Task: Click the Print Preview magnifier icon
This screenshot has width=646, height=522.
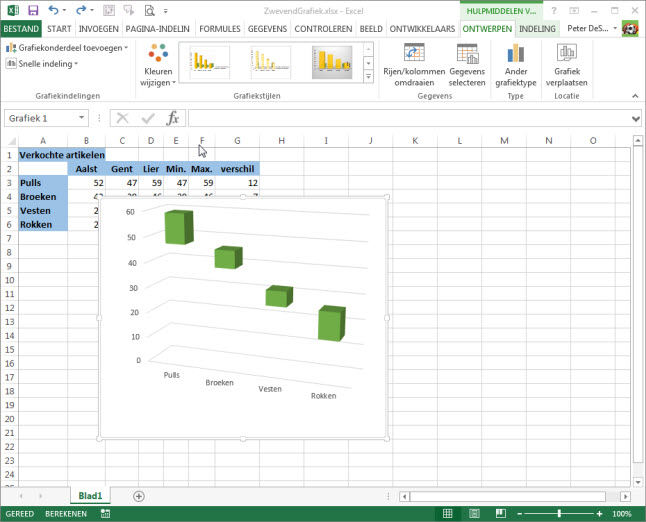Action: (149, 10)
